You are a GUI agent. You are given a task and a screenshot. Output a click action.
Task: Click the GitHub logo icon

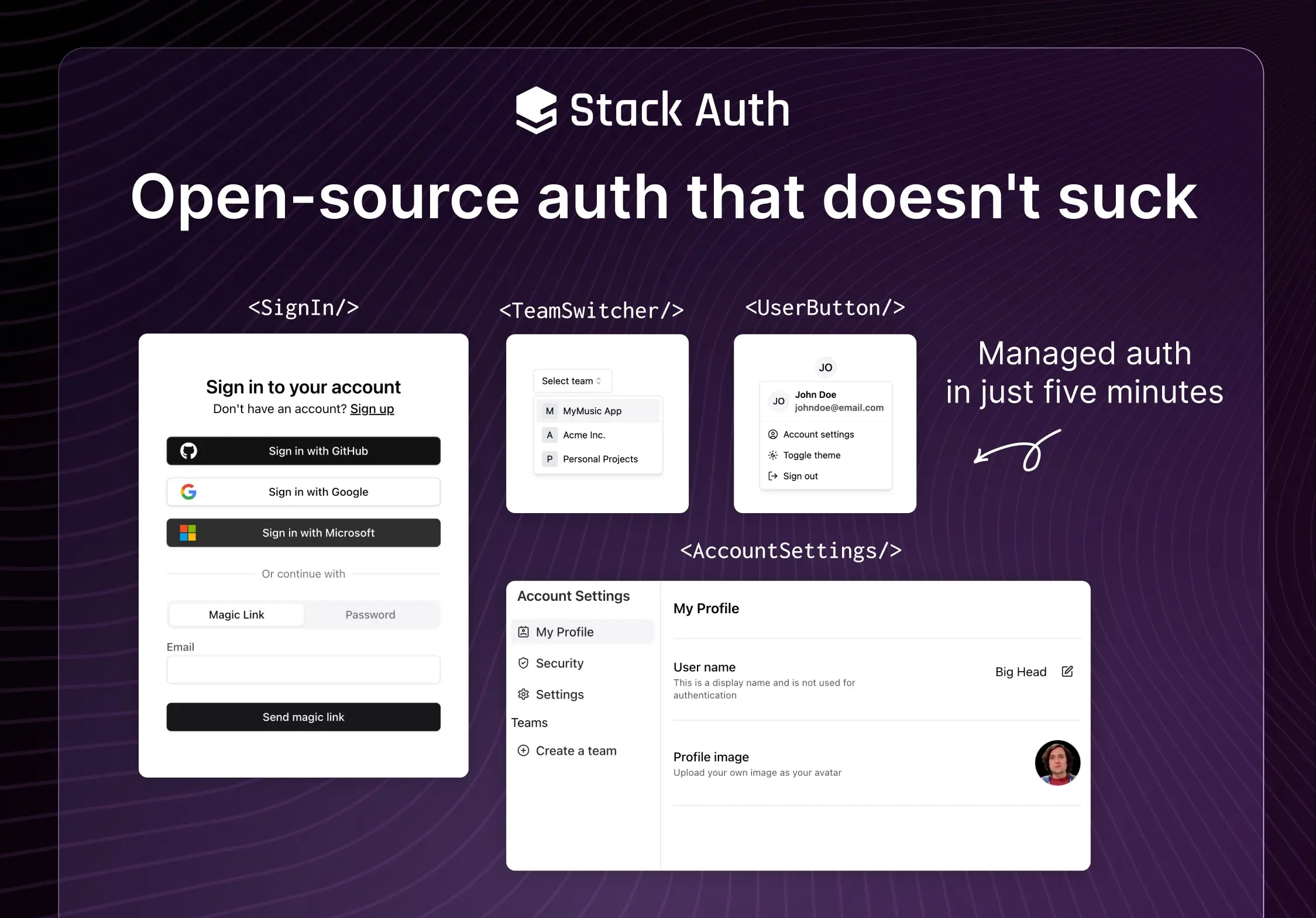pyautogui.click(x=188, y=451)
